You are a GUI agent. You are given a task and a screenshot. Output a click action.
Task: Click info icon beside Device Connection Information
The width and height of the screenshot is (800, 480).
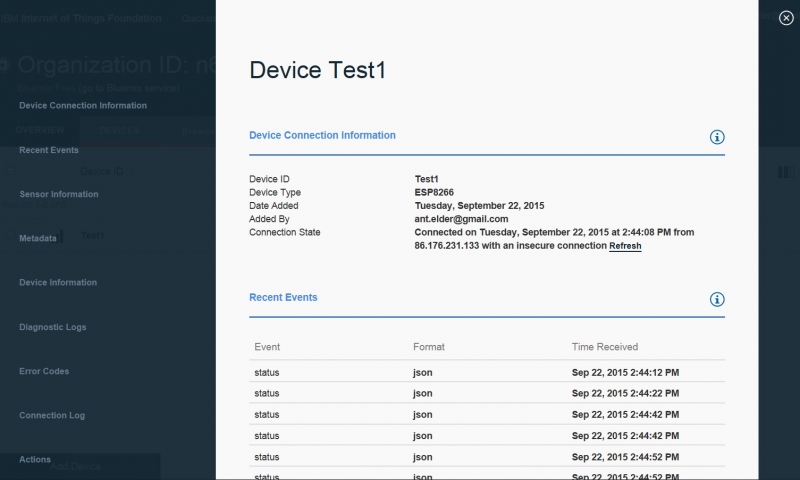tap(716, 137)
